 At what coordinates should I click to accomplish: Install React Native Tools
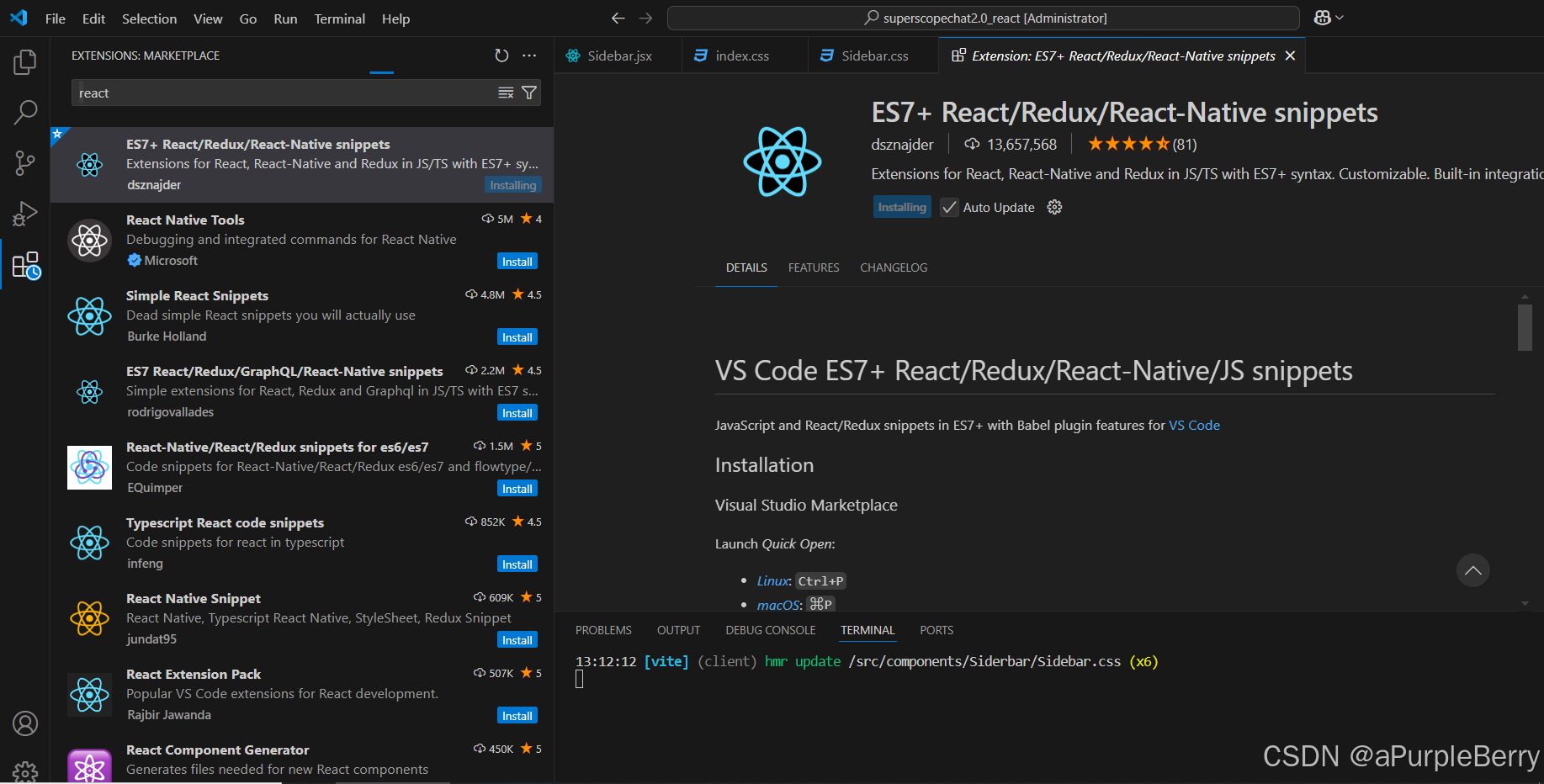517,262
